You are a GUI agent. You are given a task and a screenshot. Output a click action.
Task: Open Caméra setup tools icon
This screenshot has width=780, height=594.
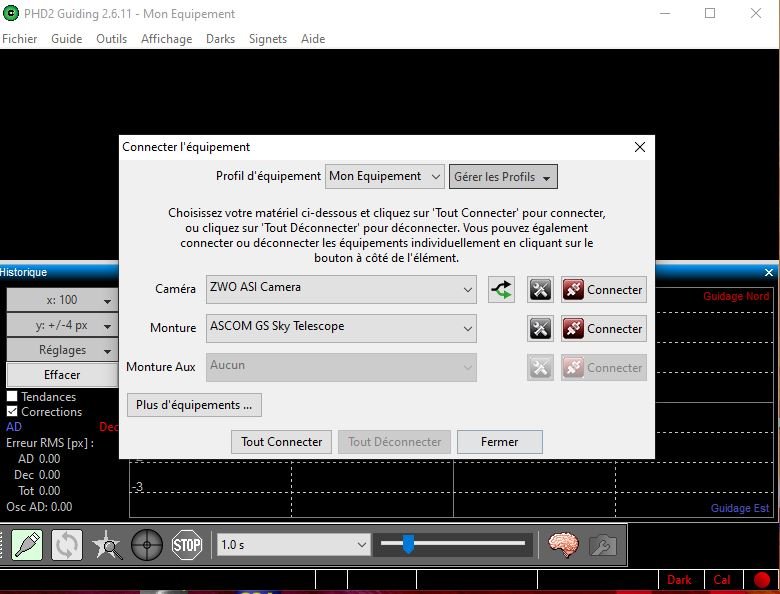coord(540,290)
